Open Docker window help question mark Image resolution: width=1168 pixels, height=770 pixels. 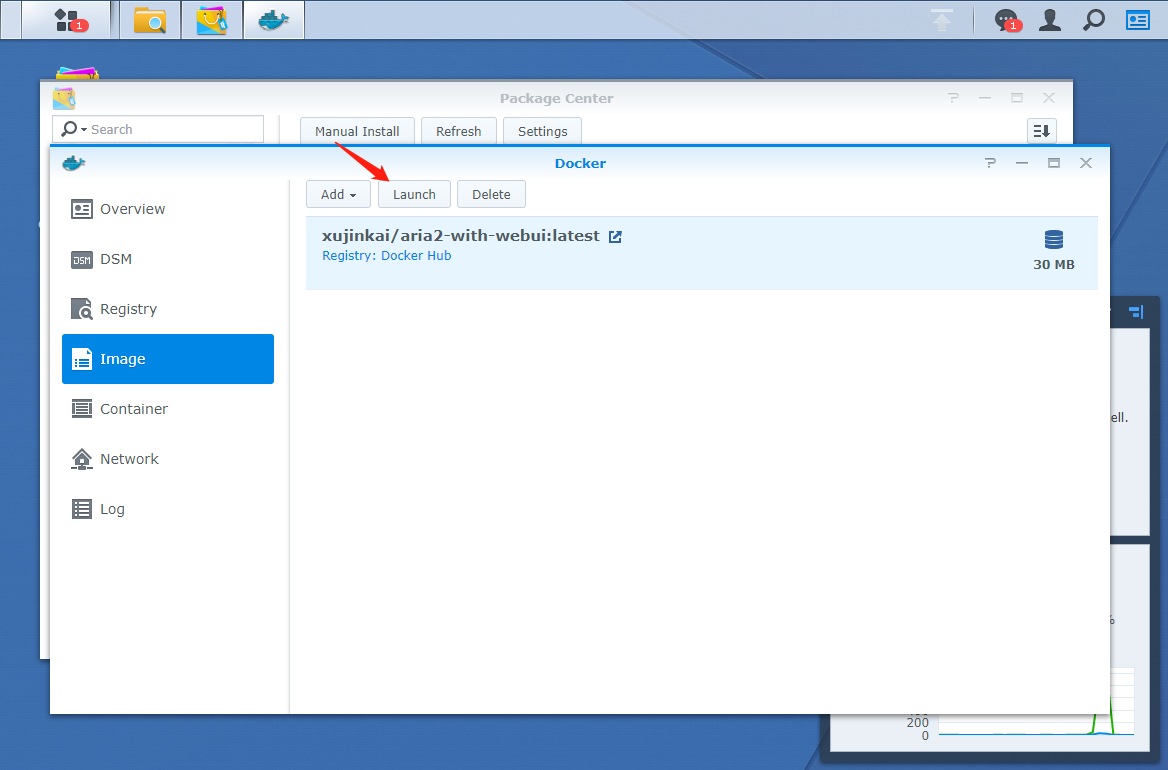(x=990, y=163)
